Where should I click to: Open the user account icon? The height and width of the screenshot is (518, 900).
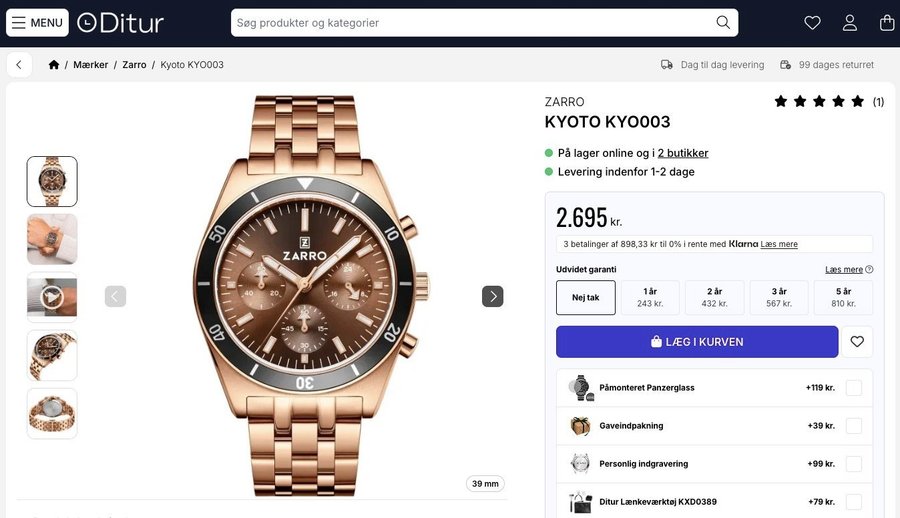point(849,23)
